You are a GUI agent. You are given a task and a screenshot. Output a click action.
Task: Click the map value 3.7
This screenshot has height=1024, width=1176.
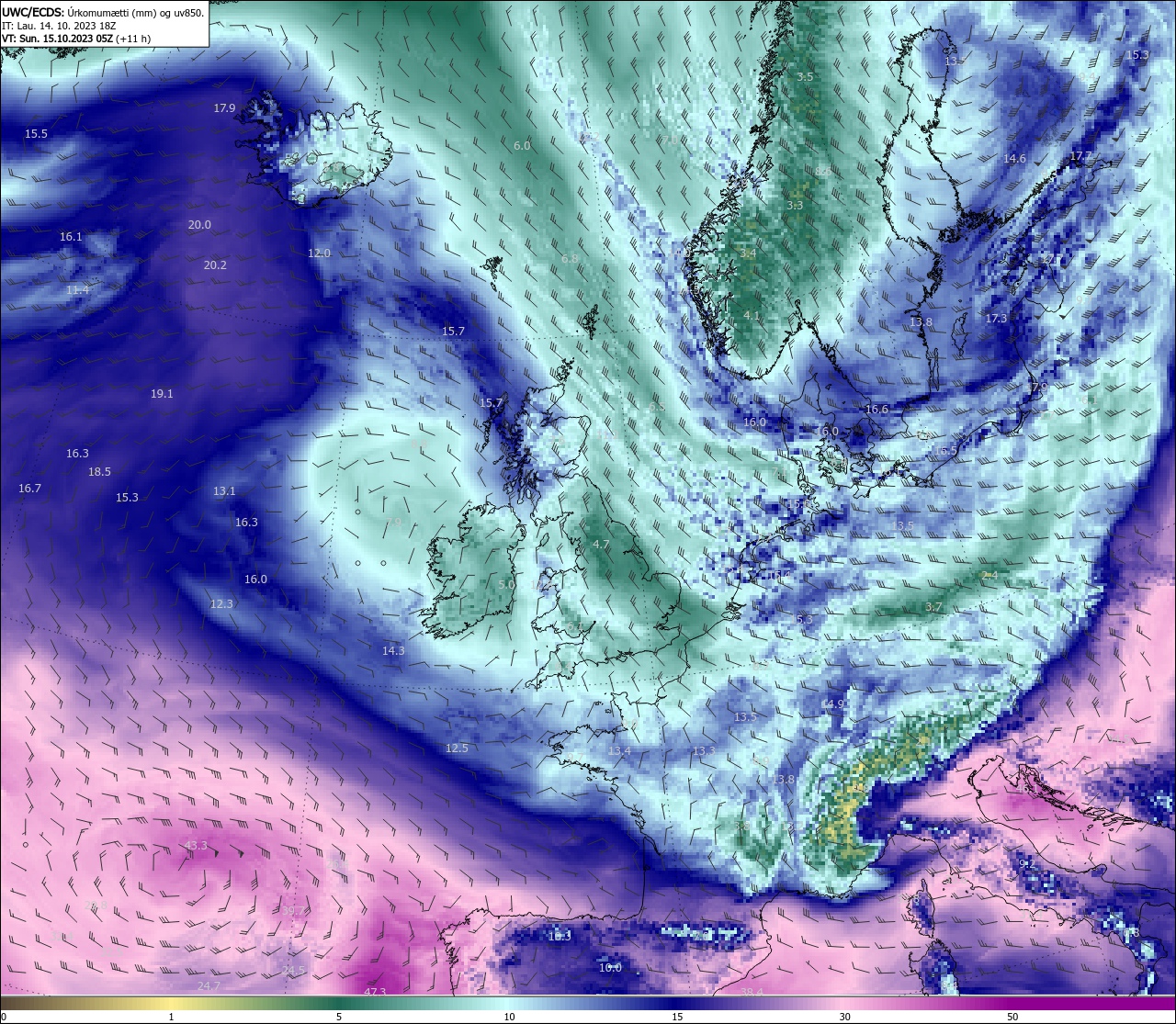coord(933,608)
